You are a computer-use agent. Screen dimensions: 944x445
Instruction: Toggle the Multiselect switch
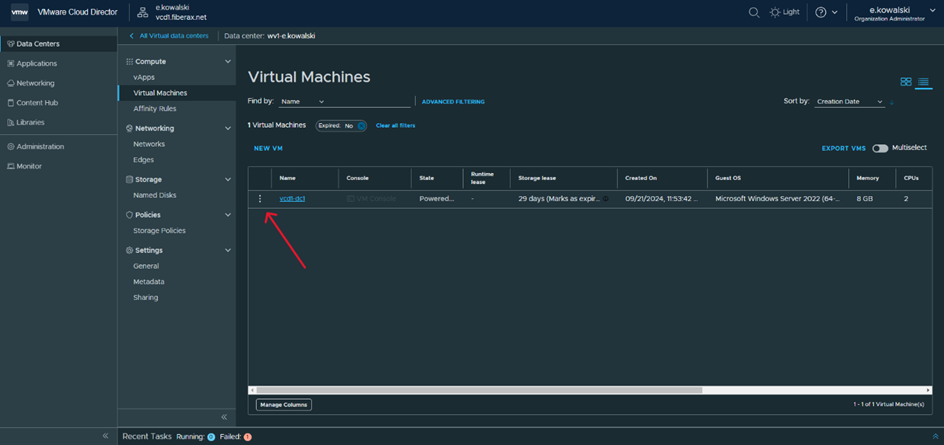pos(880,148)
